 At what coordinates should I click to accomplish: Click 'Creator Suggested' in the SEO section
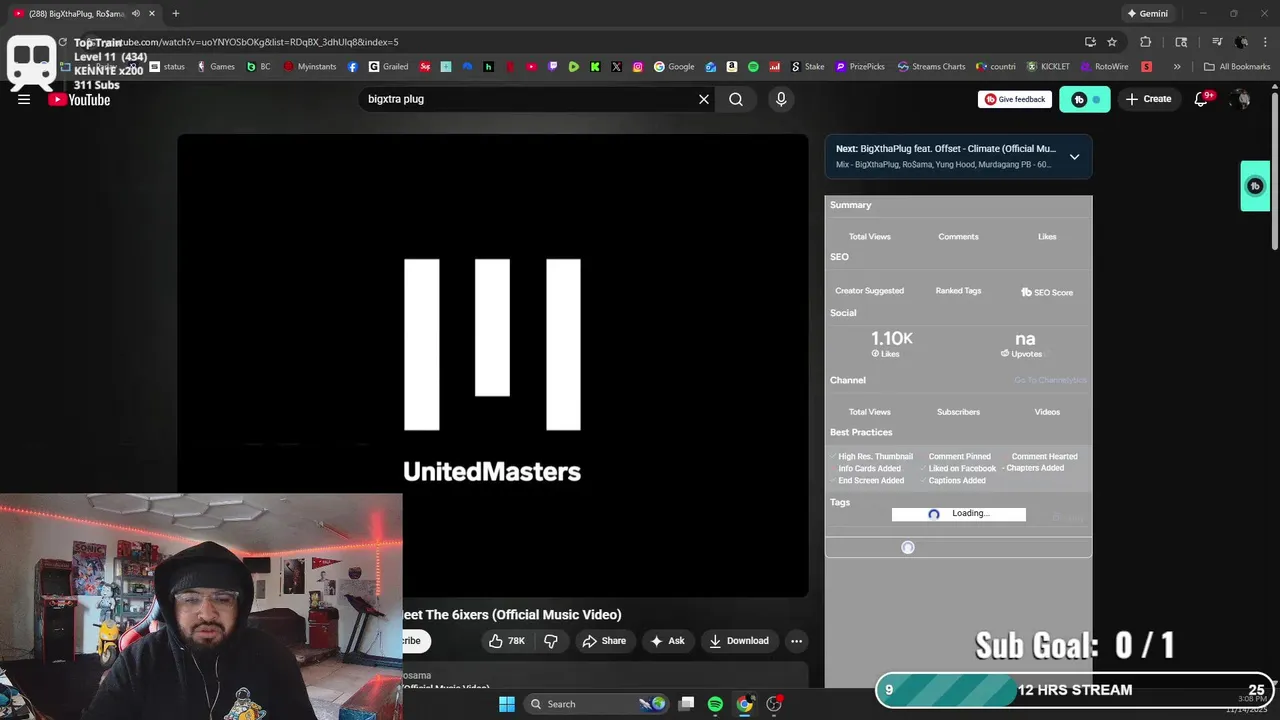pos(869,291)
